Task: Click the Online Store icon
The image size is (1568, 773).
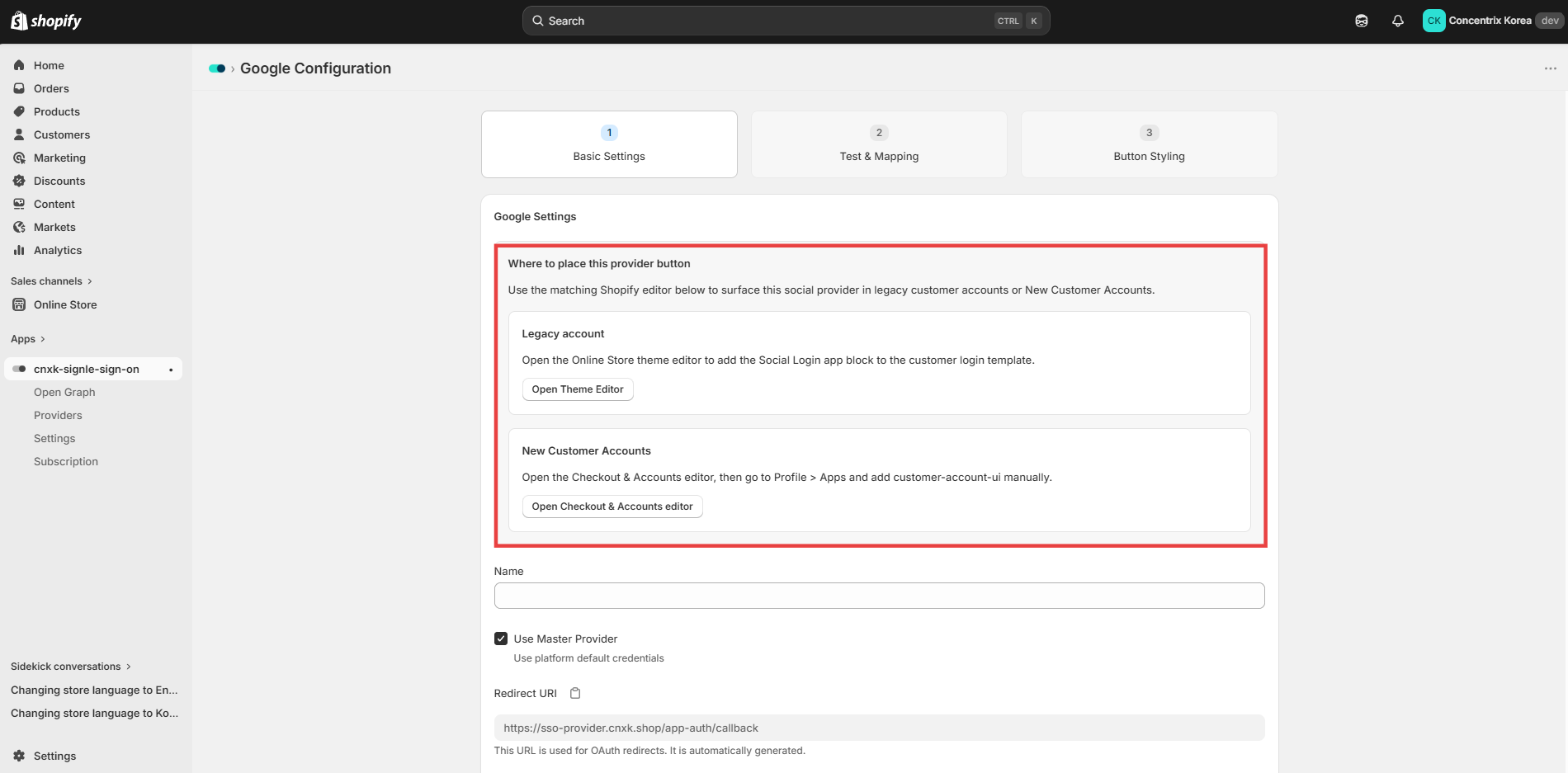Action: tap(19, 304)
